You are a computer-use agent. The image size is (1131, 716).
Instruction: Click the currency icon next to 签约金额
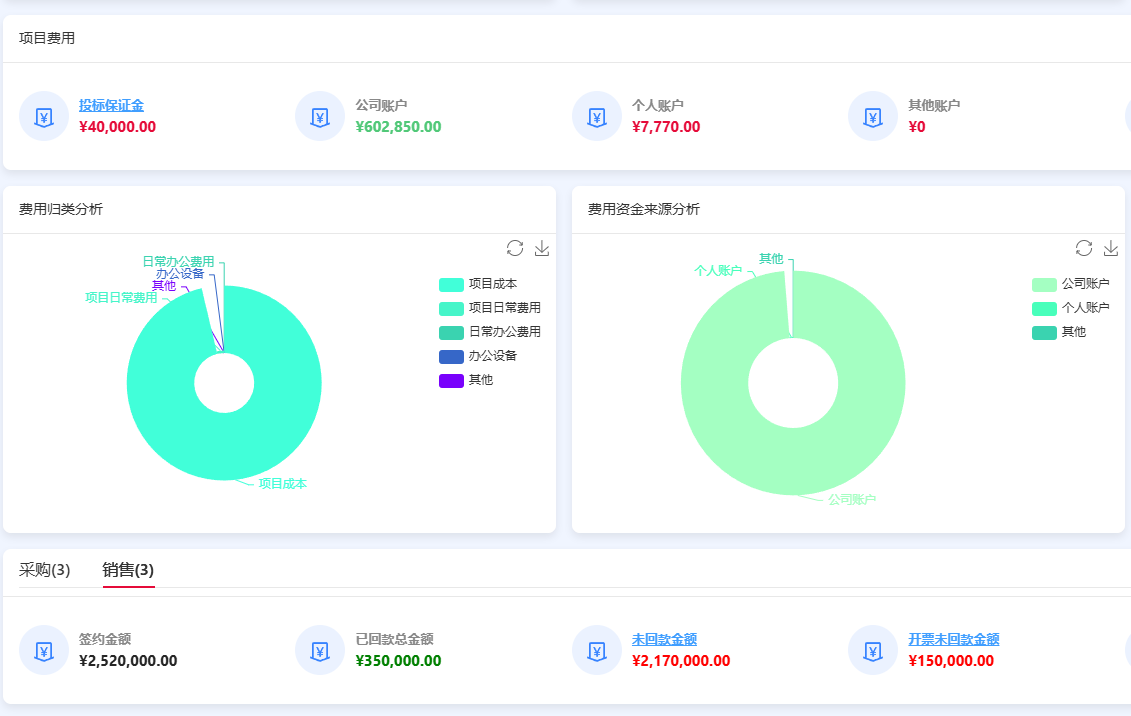pyautogui.click(x=43, y=650)
